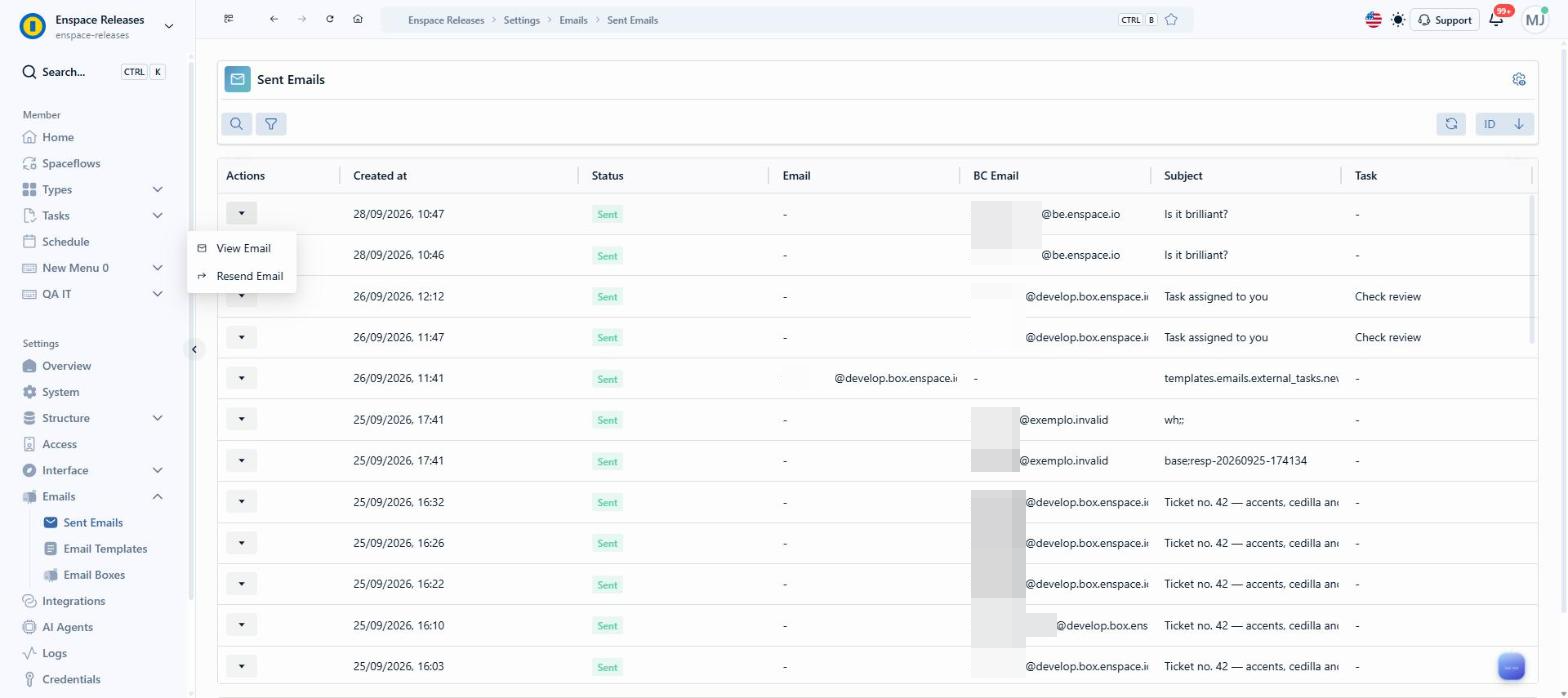
Task: Click Enspace Releases breadcrumb
Action: coord(444,20)
